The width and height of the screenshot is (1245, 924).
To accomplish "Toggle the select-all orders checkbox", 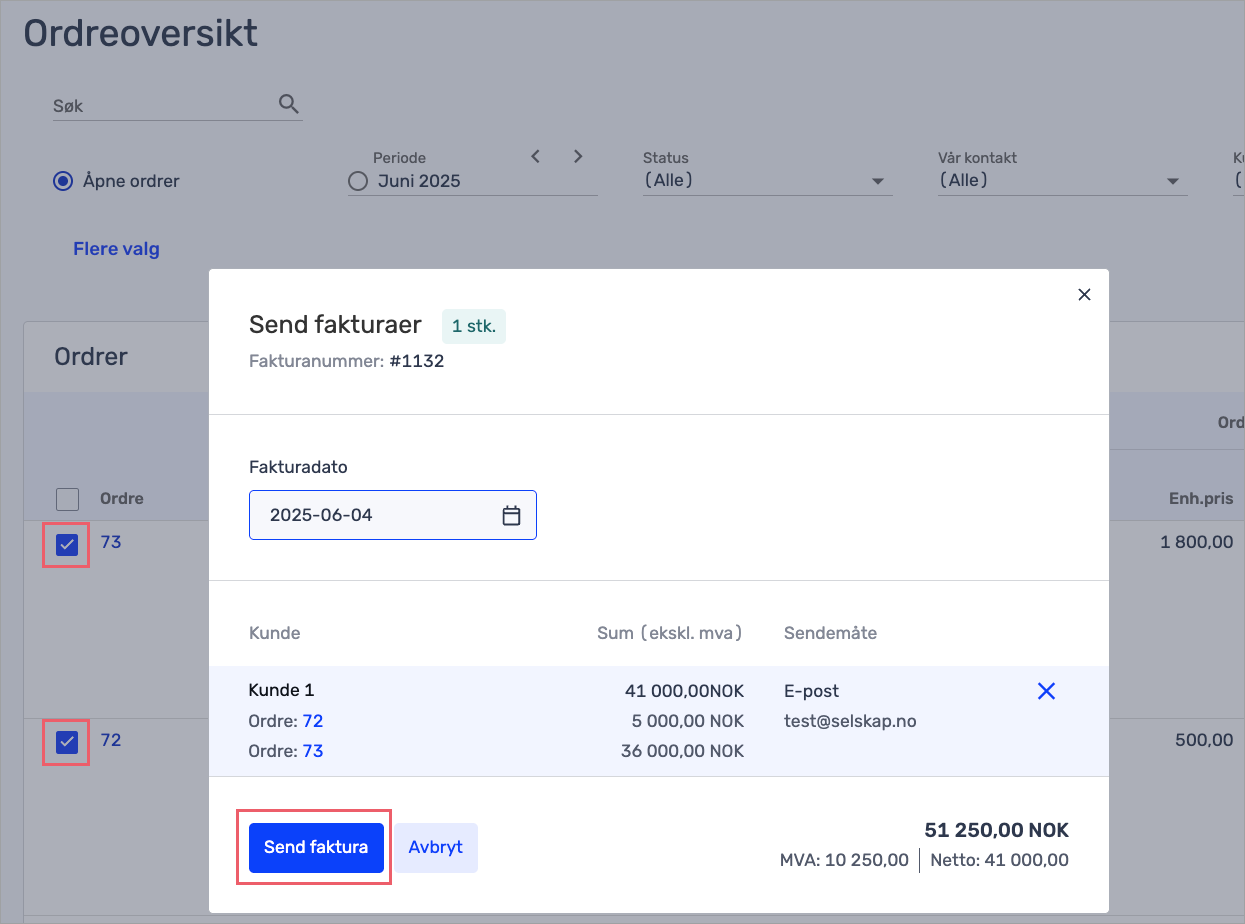I will click(67, 499).
